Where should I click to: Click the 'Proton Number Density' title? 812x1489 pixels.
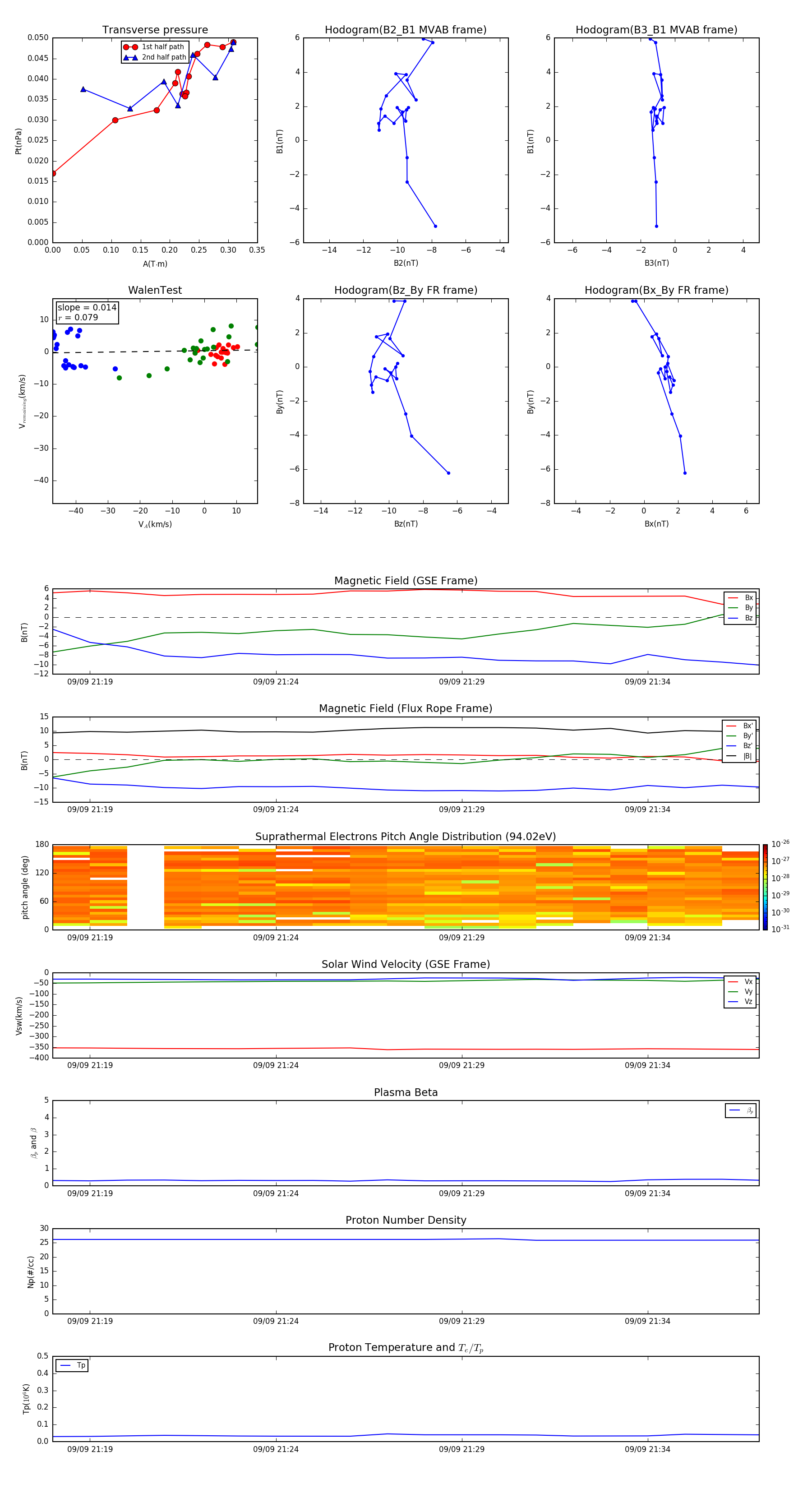tap(405, 1220)
